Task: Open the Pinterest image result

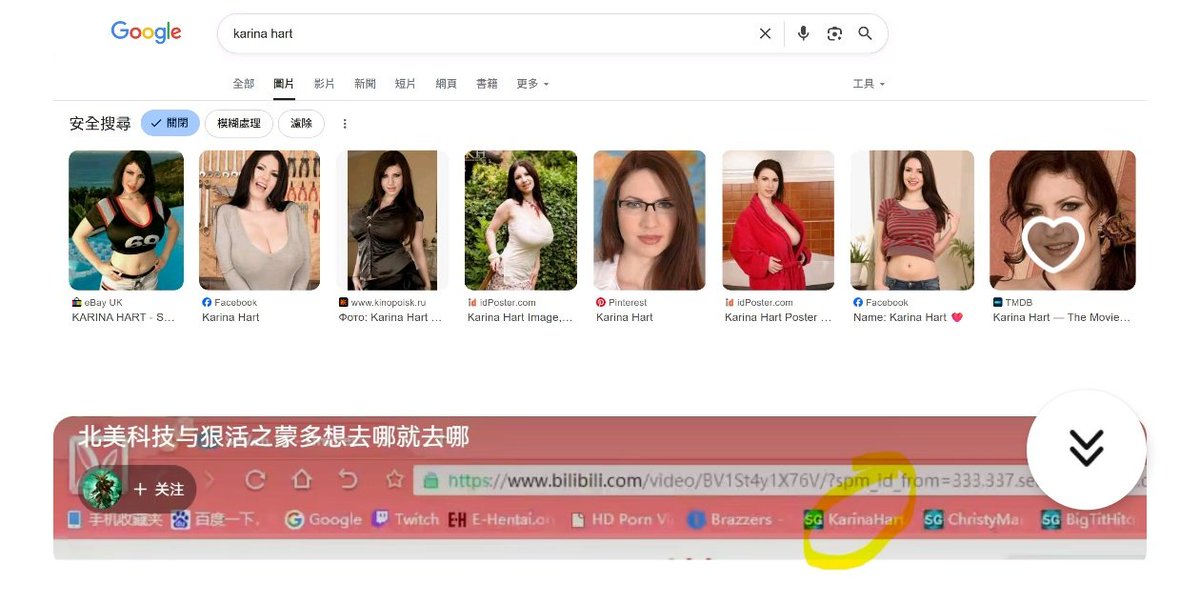Action: tap(649, 220)
